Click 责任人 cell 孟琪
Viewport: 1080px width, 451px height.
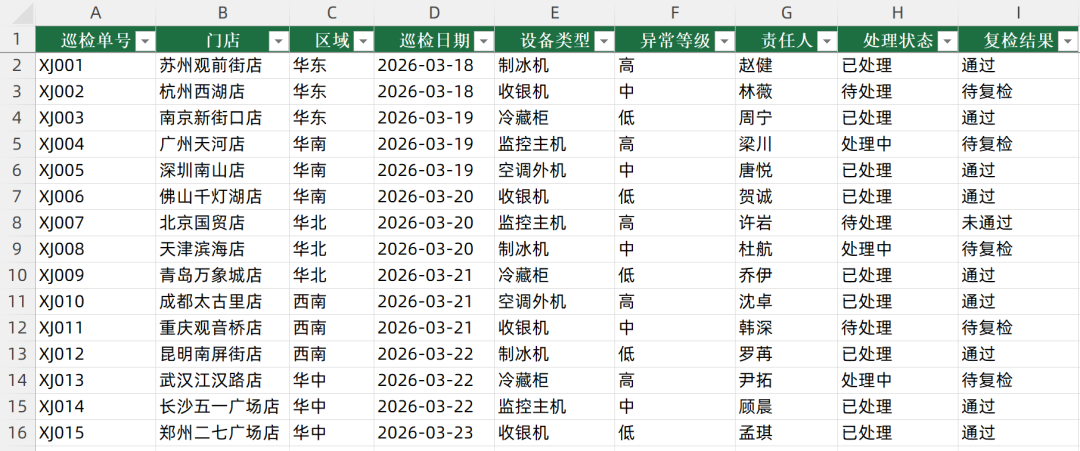[787, 432]
